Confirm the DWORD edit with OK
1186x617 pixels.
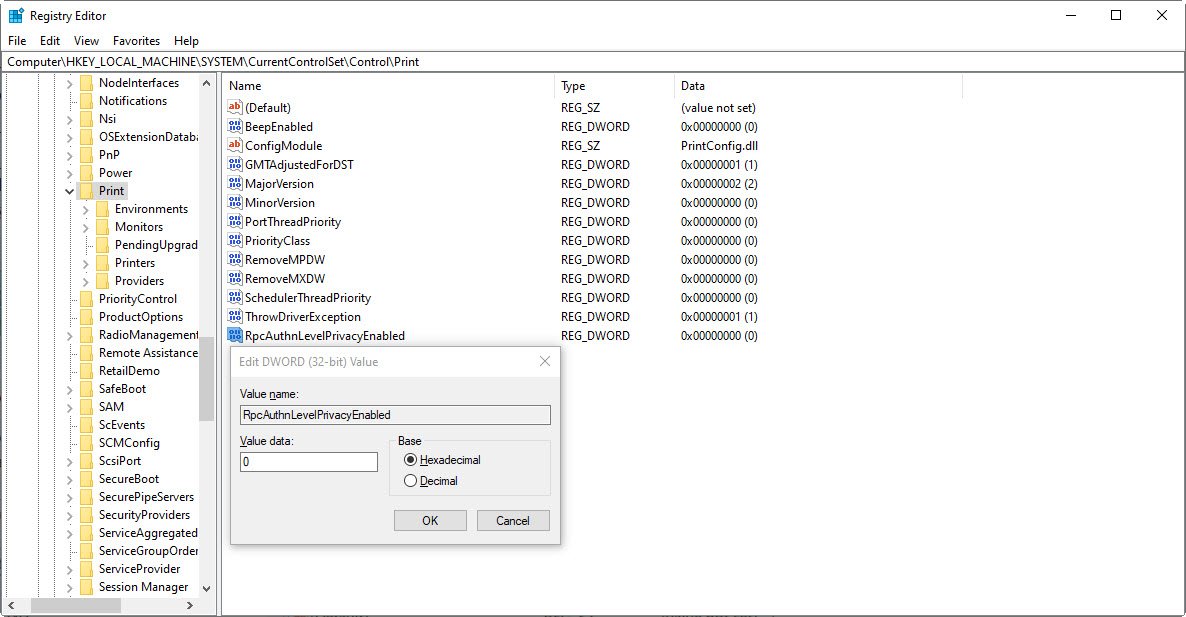(430, 520)
